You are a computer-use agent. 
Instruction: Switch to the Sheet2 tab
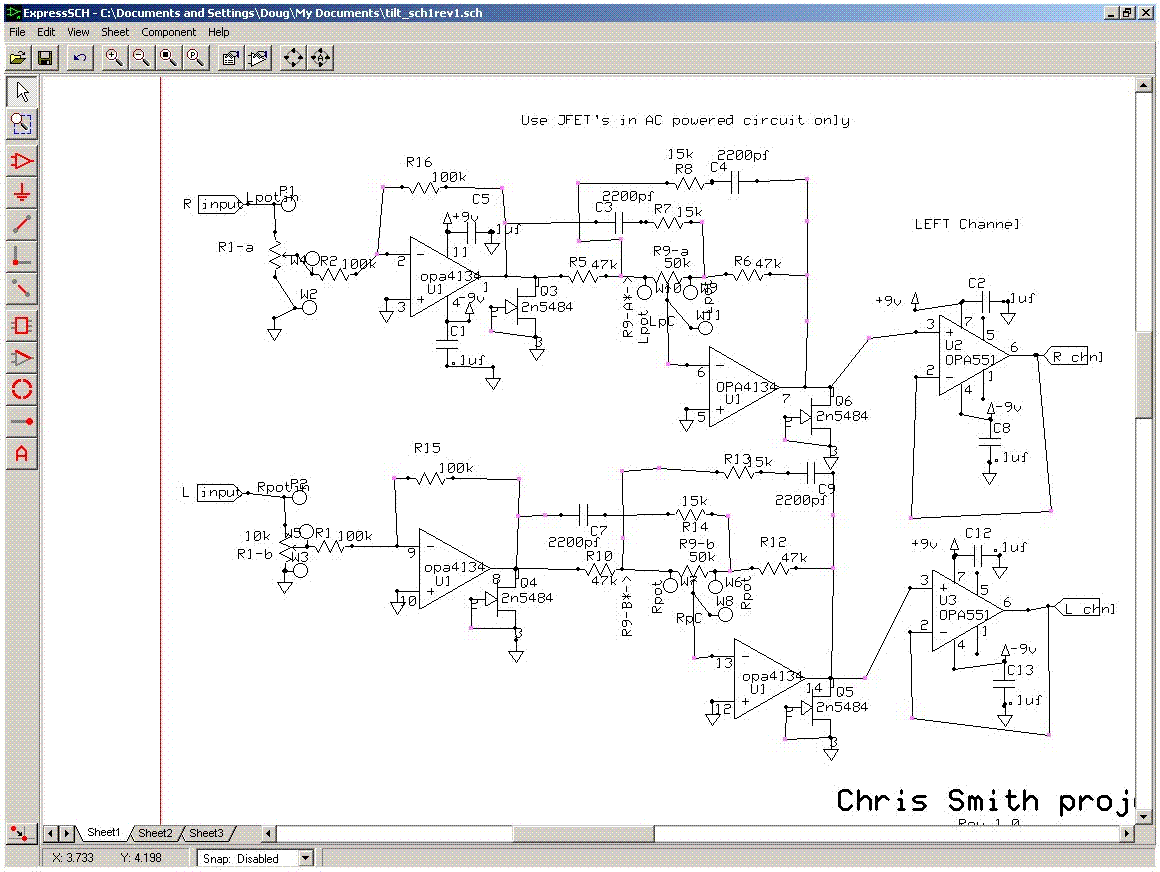pos(155,833)
